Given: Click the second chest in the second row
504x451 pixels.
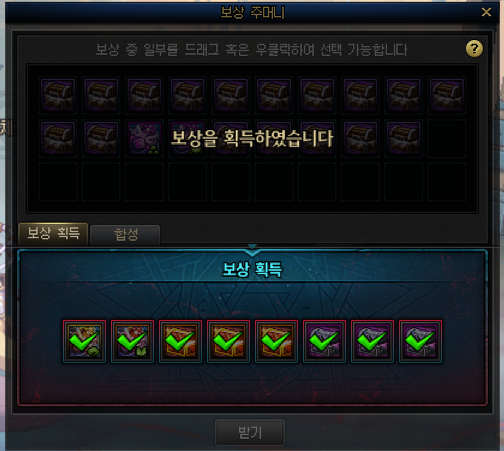Looking at the screenshot, I should coord(101,138).
